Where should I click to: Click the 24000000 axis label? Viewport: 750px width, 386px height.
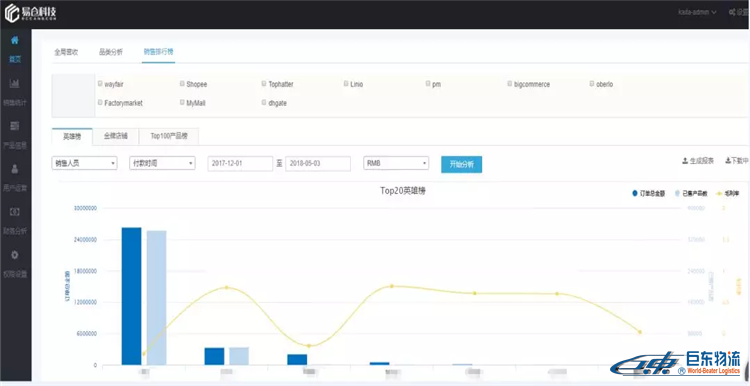coord(85,240)
